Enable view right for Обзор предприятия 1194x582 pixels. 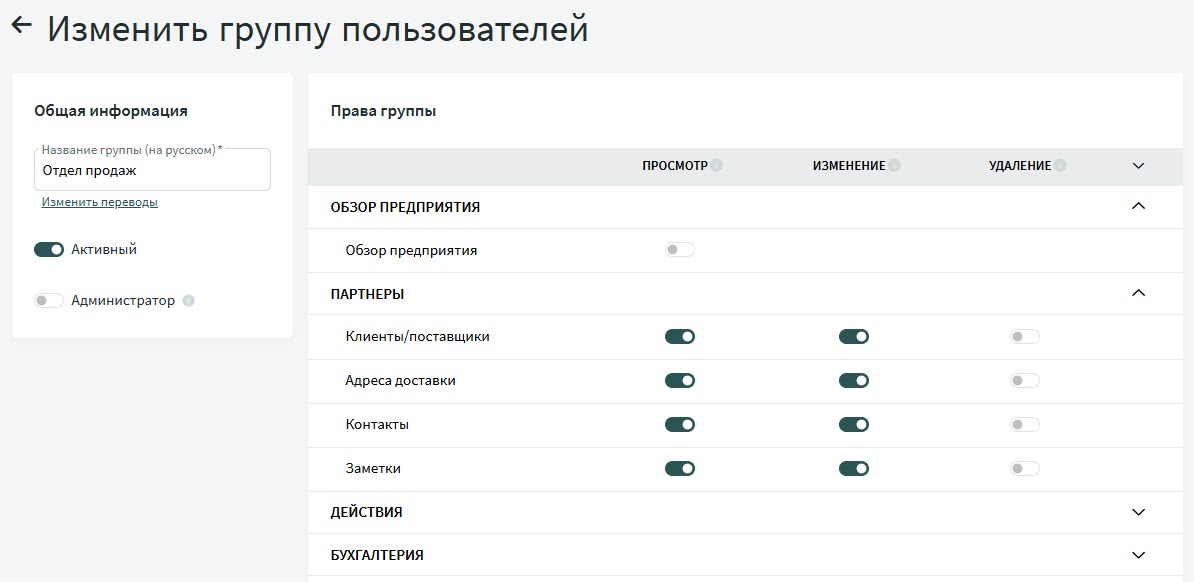(x=679, y=250)
